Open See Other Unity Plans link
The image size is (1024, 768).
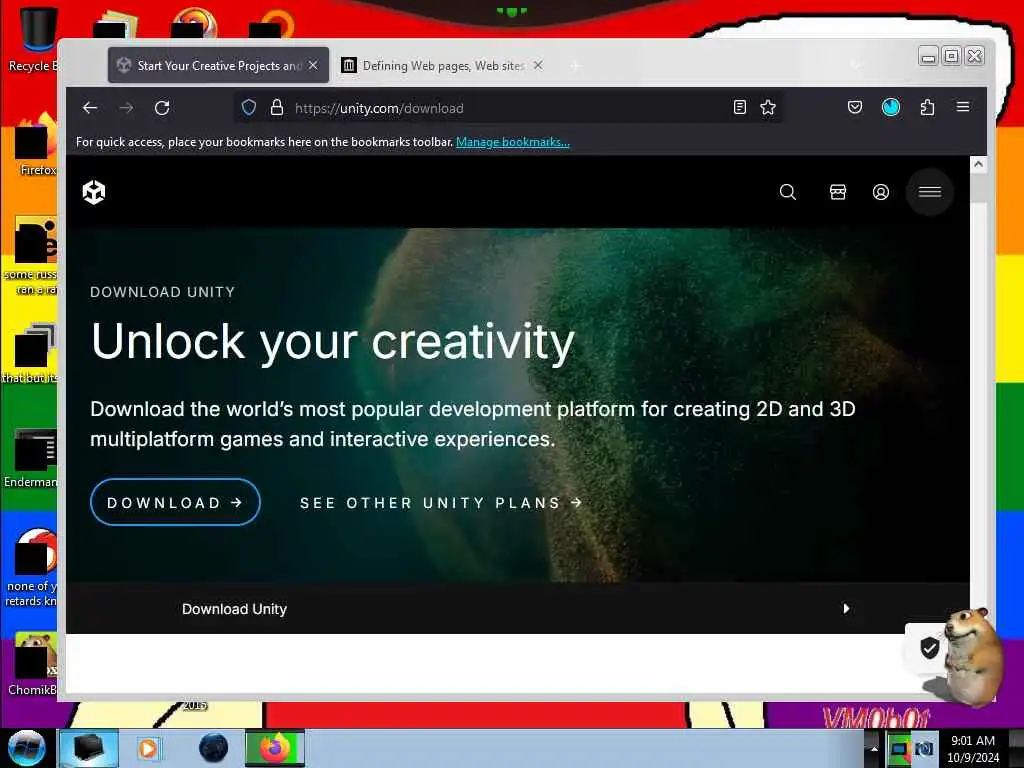coord(441,503)
